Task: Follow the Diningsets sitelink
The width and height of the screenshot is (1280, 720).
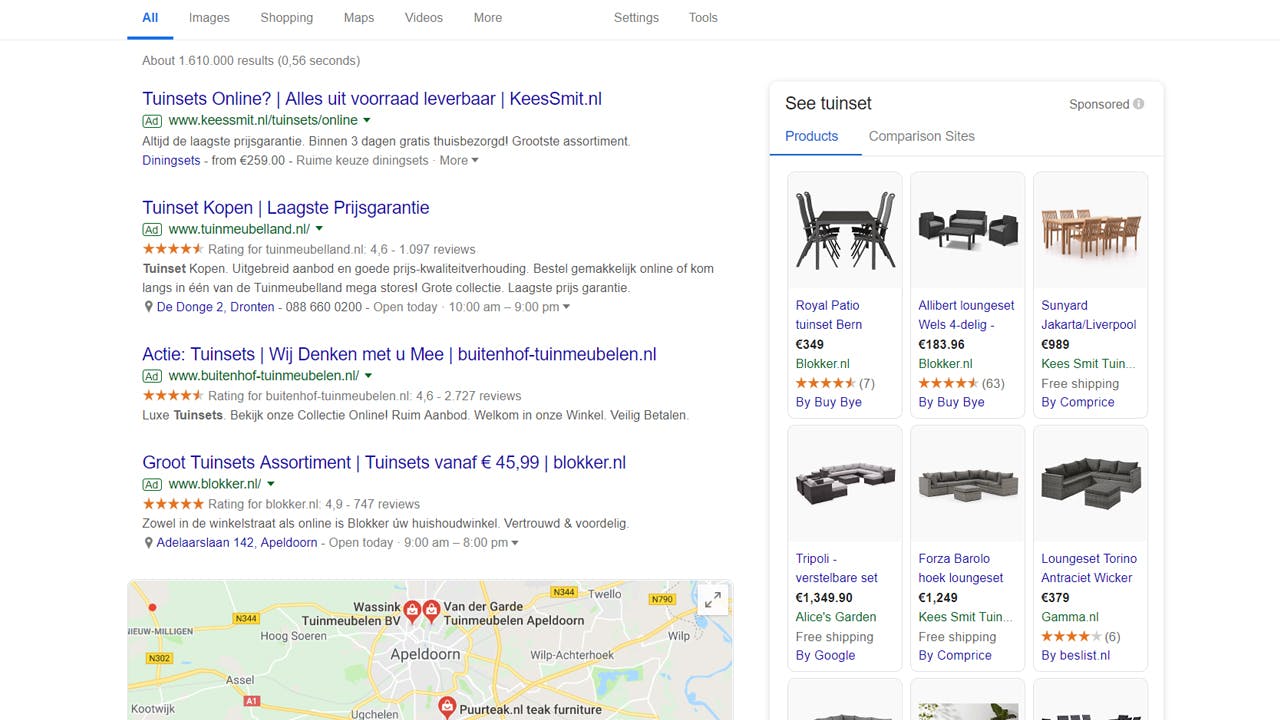Action: pos(171,160)
